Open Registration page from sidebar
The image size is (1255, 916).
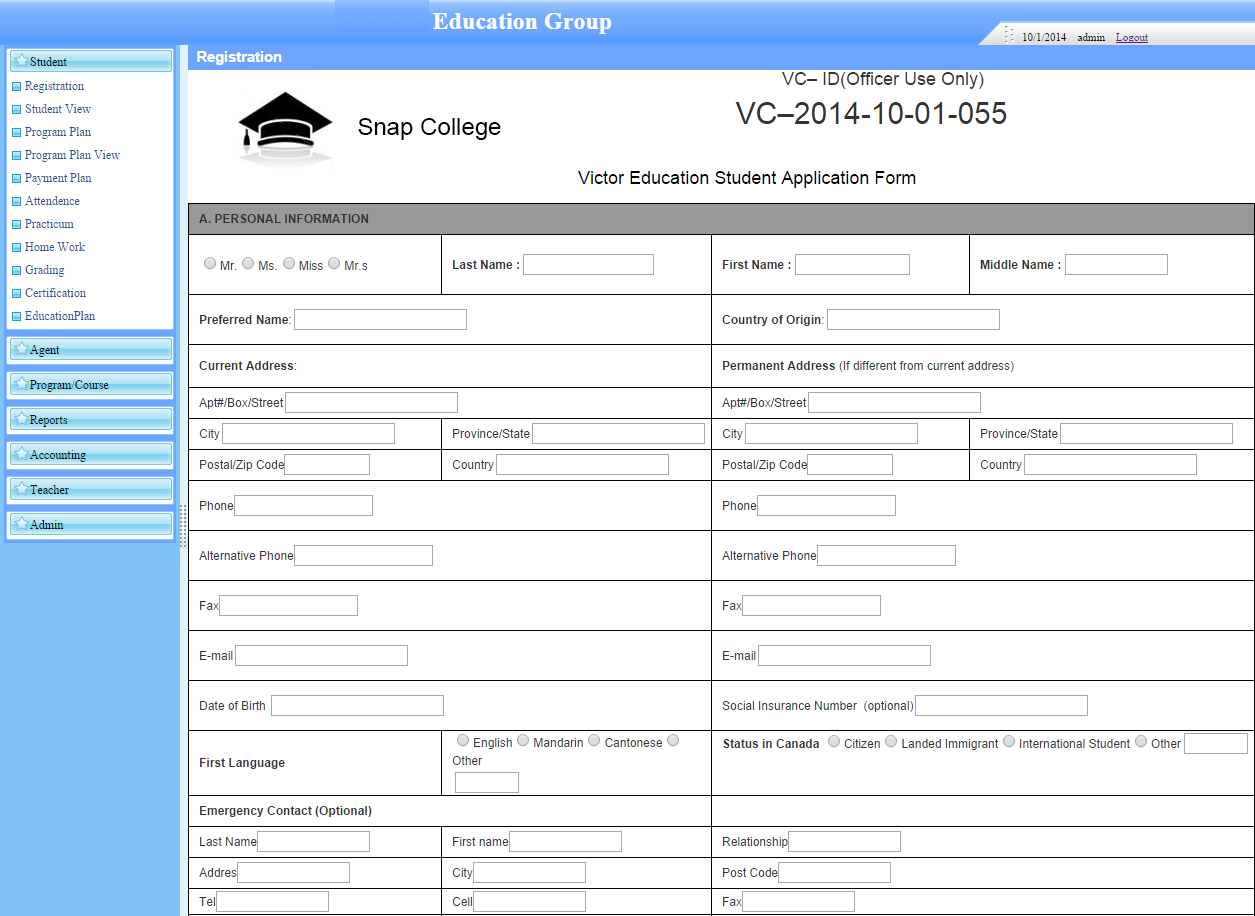[x=54, y=86]
